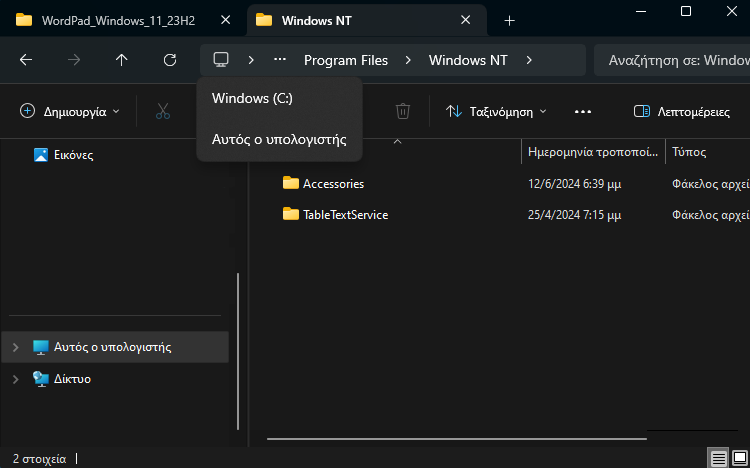The width and height of the screenshot is (750, 468).
Task: Select the TableTextService folder
Action: click(345, 215)
